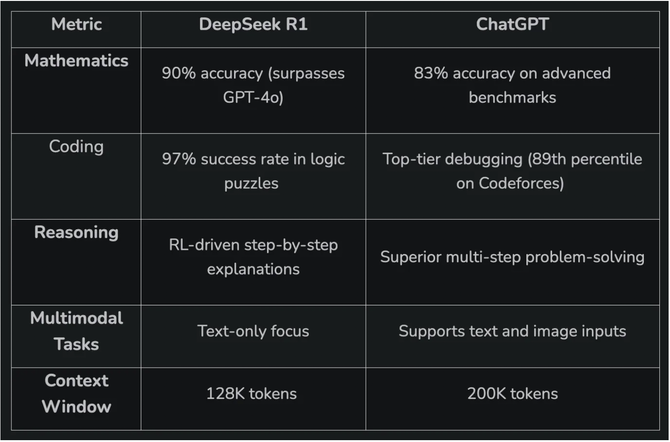This screenshot has width=670, height=442.
Task: Click the Mathematics row label
Action: pyautogui.click(x=76, y=61)
